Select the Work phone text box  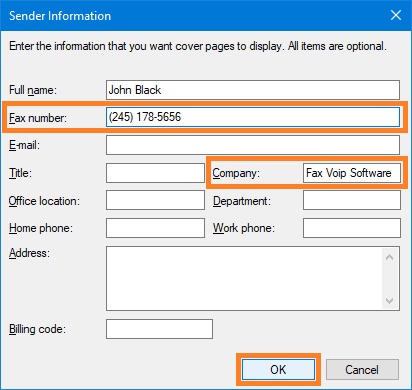pyautogui.click(x=352, y=228)
